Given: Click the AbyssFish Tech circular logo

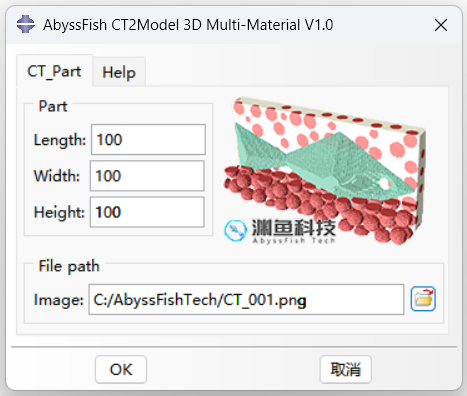Looking at the screenshot, I should click(236, 230).
